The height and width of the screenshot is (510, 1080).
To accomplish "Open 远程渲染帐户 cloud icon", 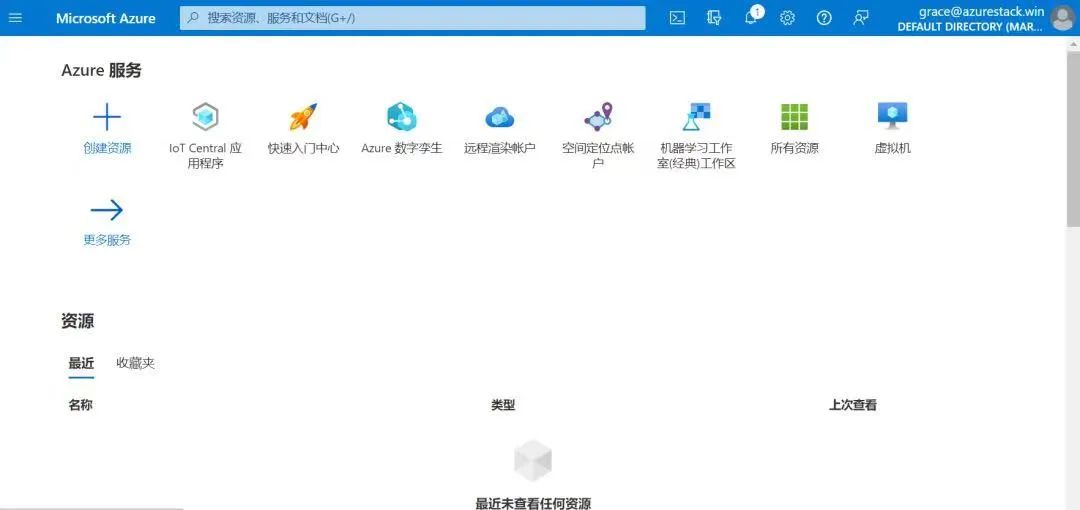I will 500,117.
